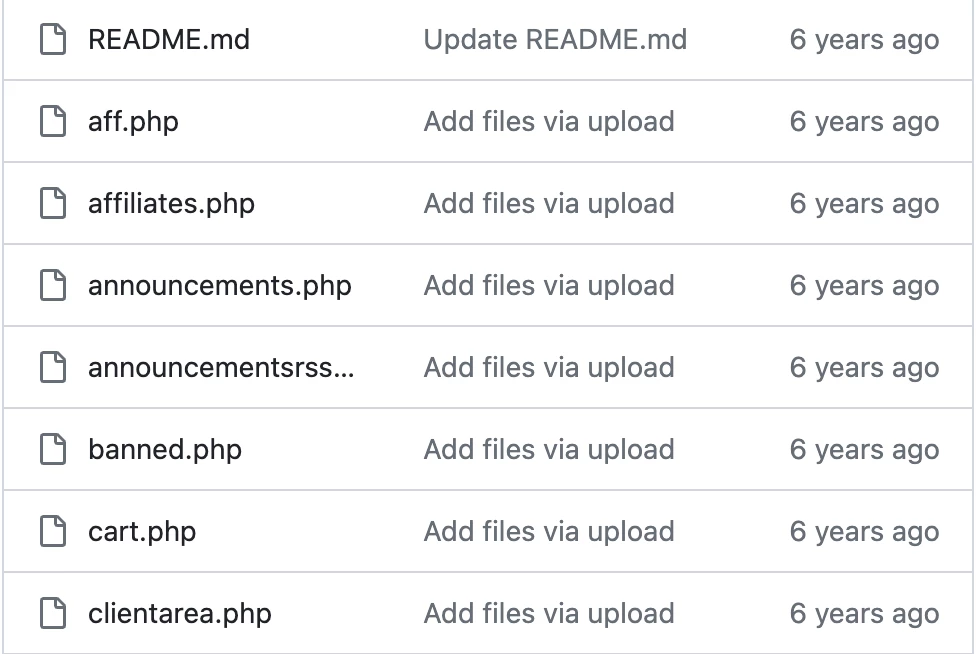Click the file icon beside README.md
This screenshot has height=654, width=976.
pos(51,39)
